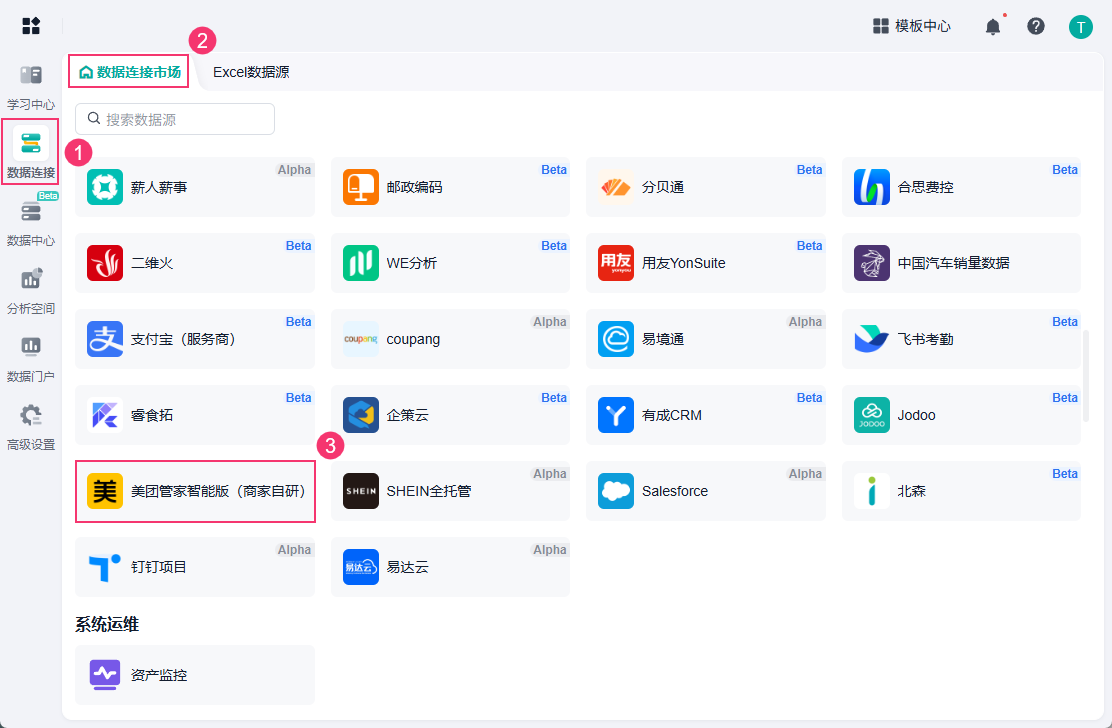Click the 美团管家智能版（商家自研）text
The width and height of the screenshot is (1112, 728).
click(218, 491)
